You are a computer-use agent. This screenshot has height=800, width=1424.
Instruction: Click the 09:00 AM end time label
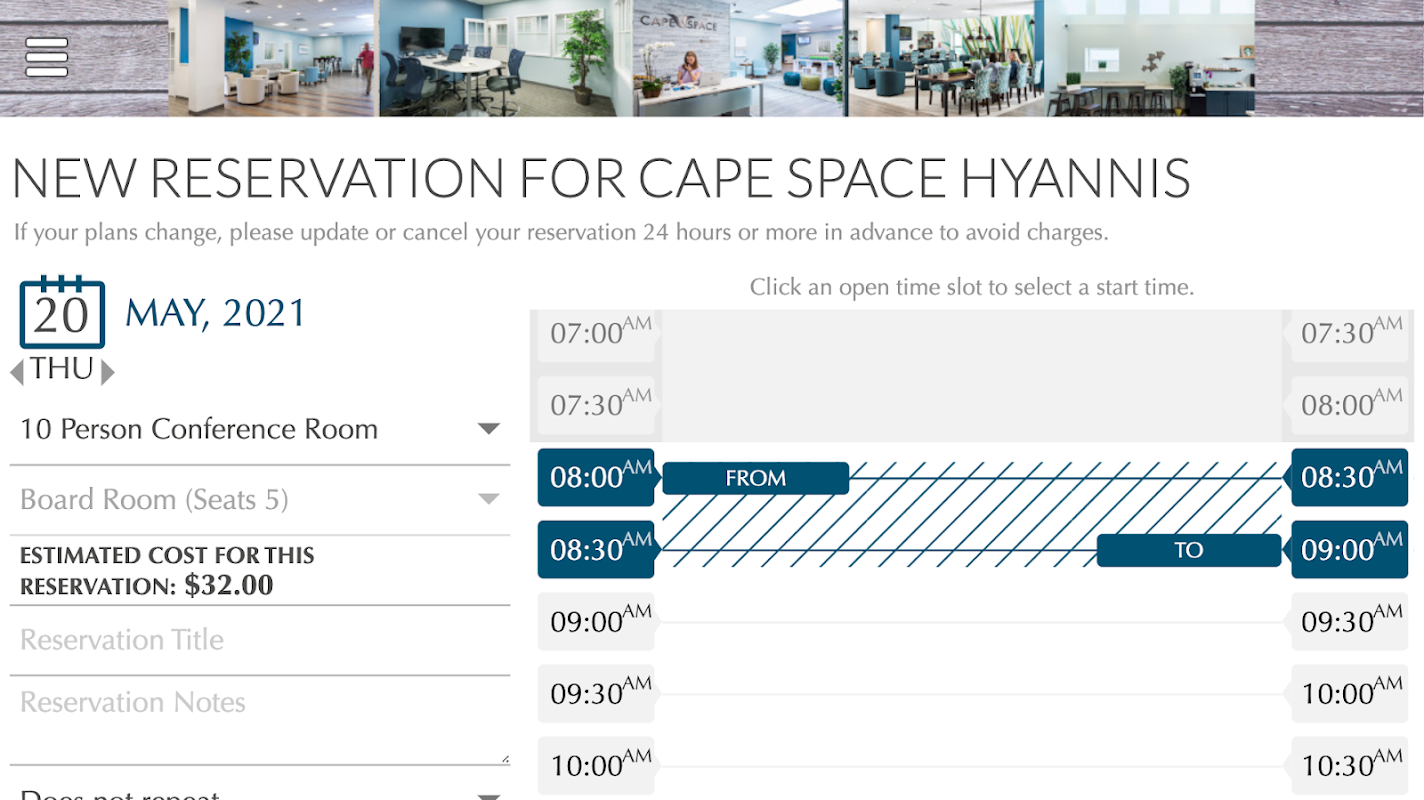1349,550
